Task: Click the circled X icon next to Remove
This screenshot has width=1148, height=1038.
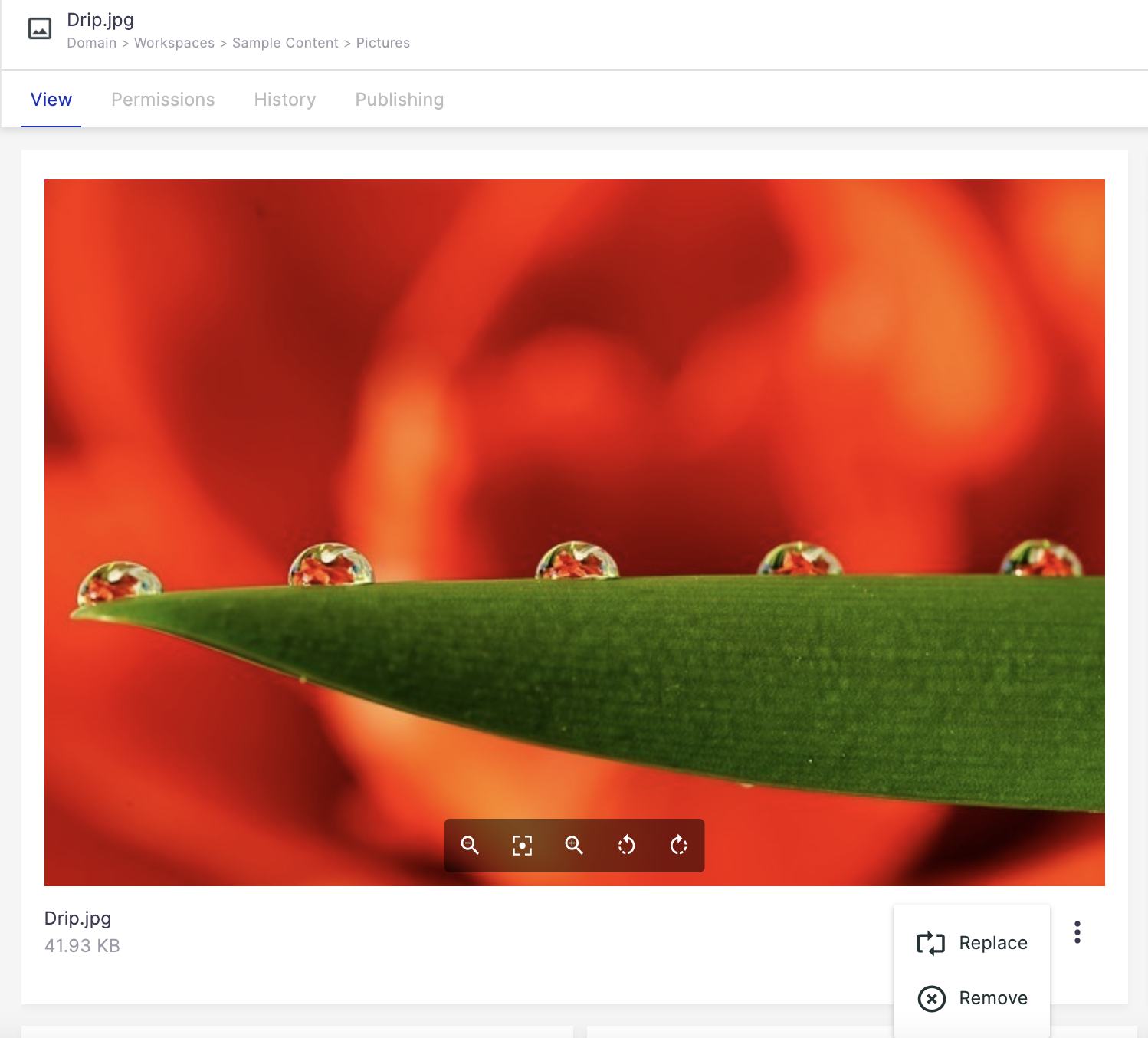Action: tap(931, 998)
